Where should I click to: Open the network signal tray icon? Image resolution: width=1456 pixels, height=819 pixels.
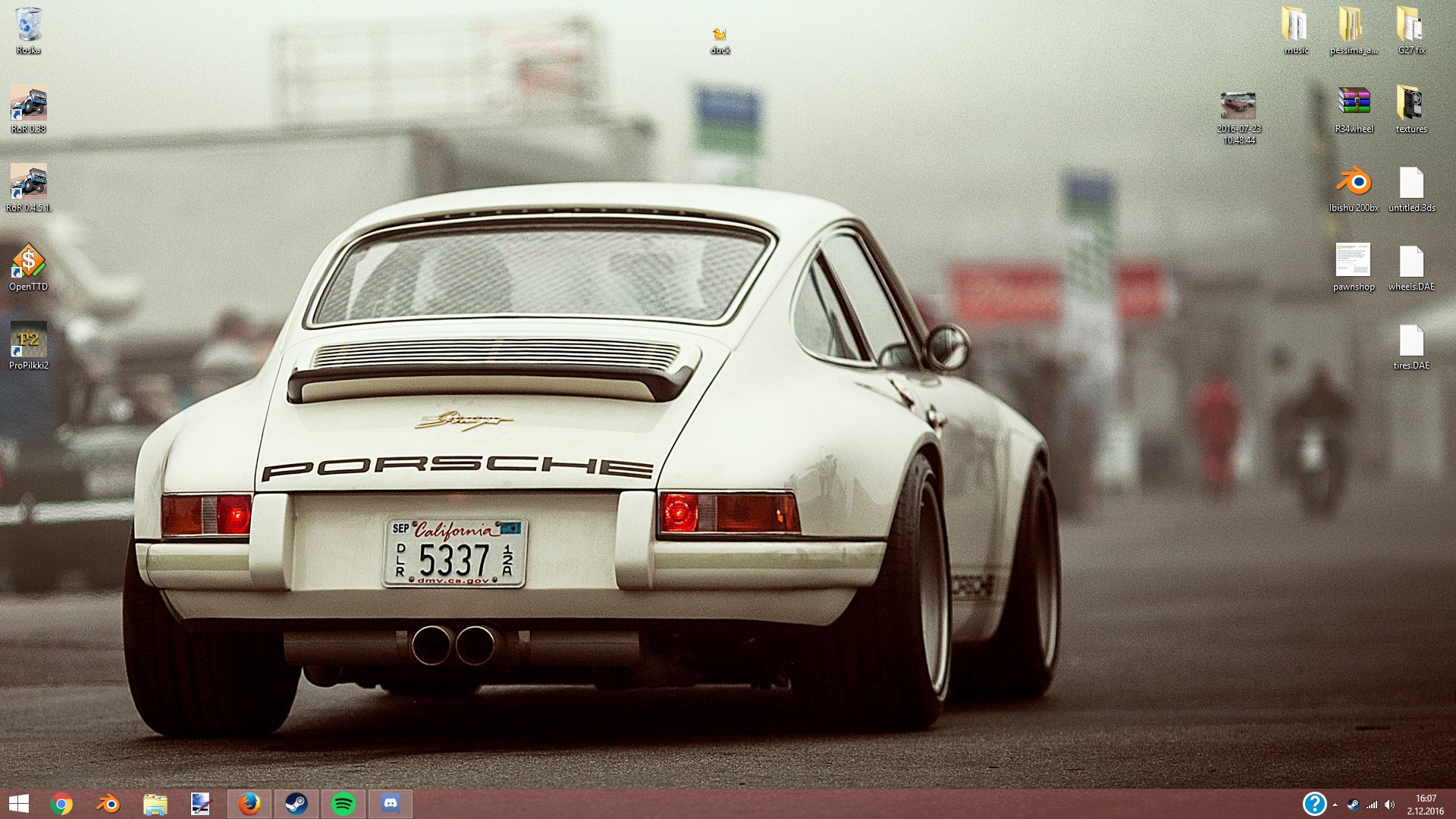[x=1372, y=805]
